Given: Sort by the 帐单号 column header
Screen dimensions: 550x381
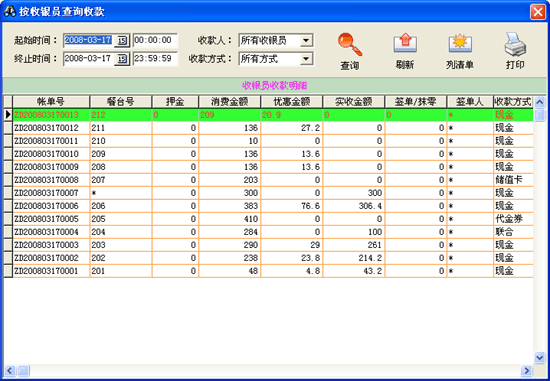Looking at the screenshot, I should [x=51, y=102].
